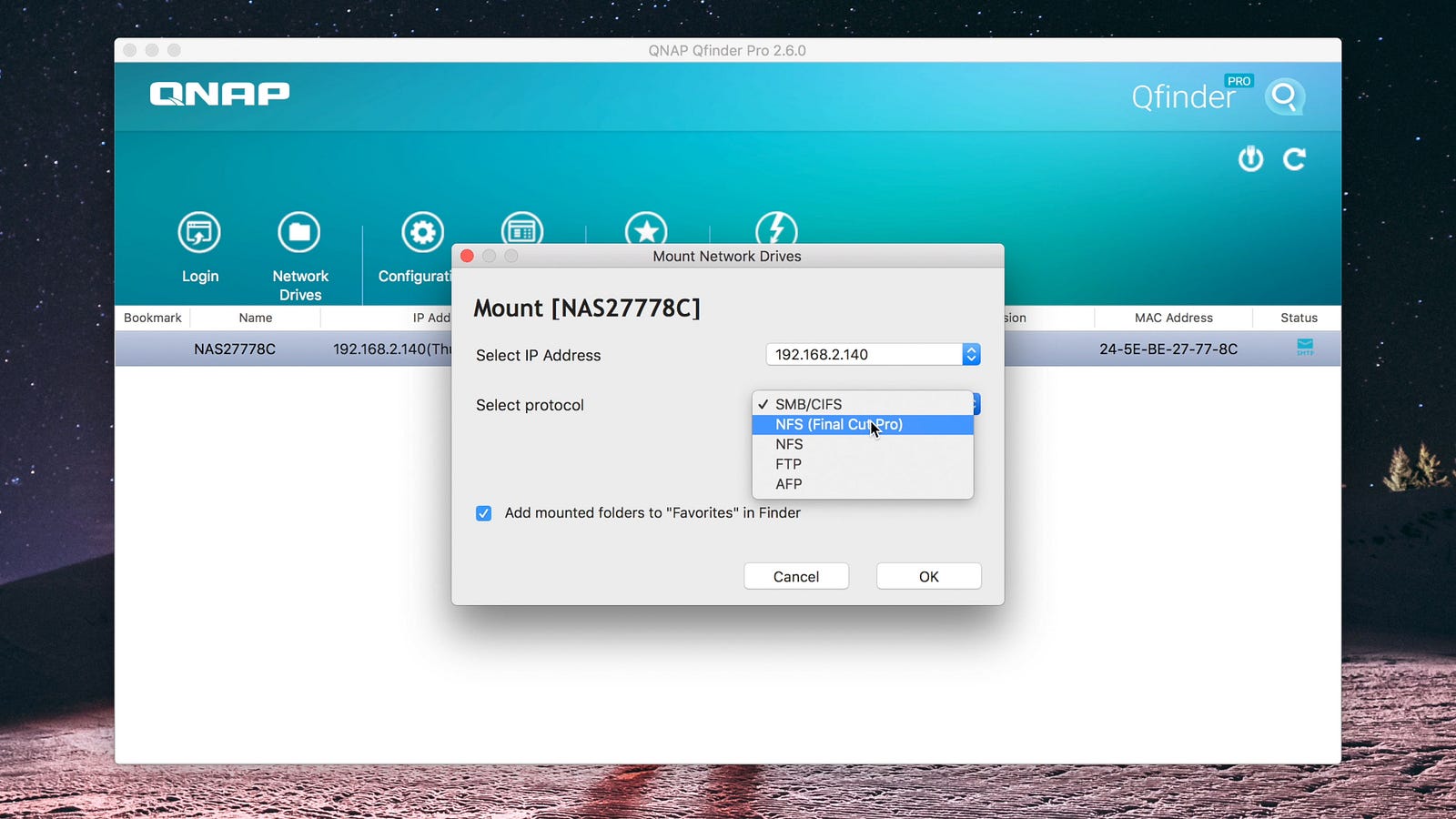Screen dimensions: 1456x819
Task: Select the NAS27778C device name
Action: [235, 349]
